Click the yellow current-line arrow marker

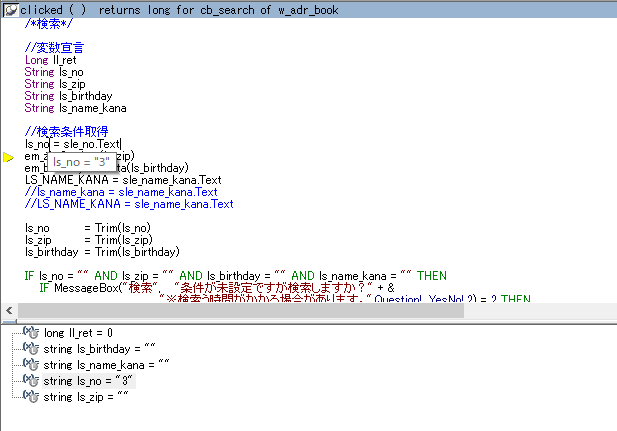tap(9, 157)
